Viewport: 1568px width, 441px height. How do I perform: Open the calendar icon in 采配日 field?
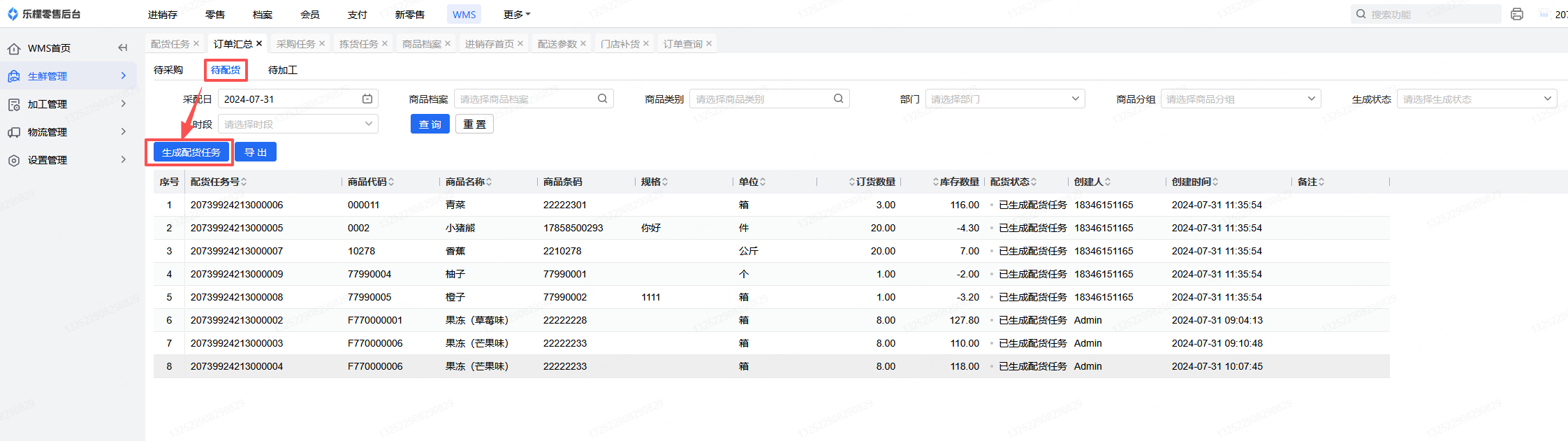(367, 99)
